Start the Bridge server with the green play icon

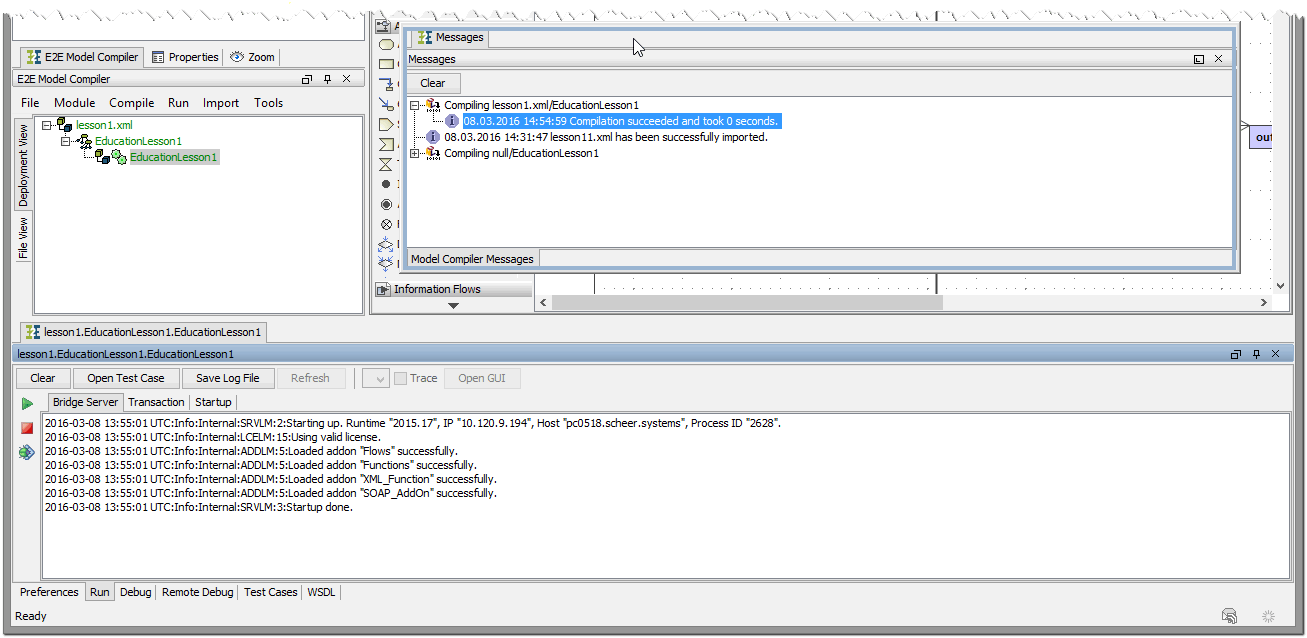[27, 403]
